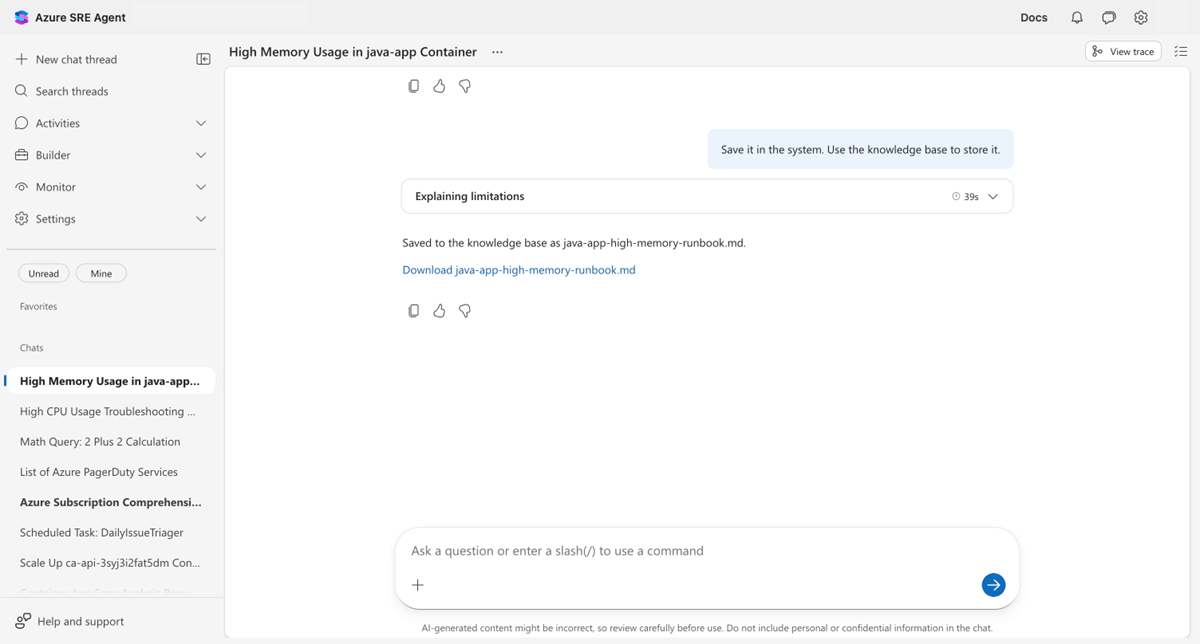Screen dimensions: 1200x644
Task: Filter chats with the Unread toggle
Action: pos(43,272)
